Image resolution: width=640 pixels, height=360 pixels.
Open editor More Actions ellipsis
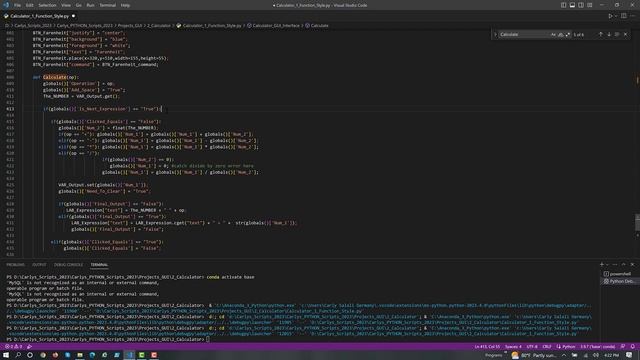coord(632,16)
